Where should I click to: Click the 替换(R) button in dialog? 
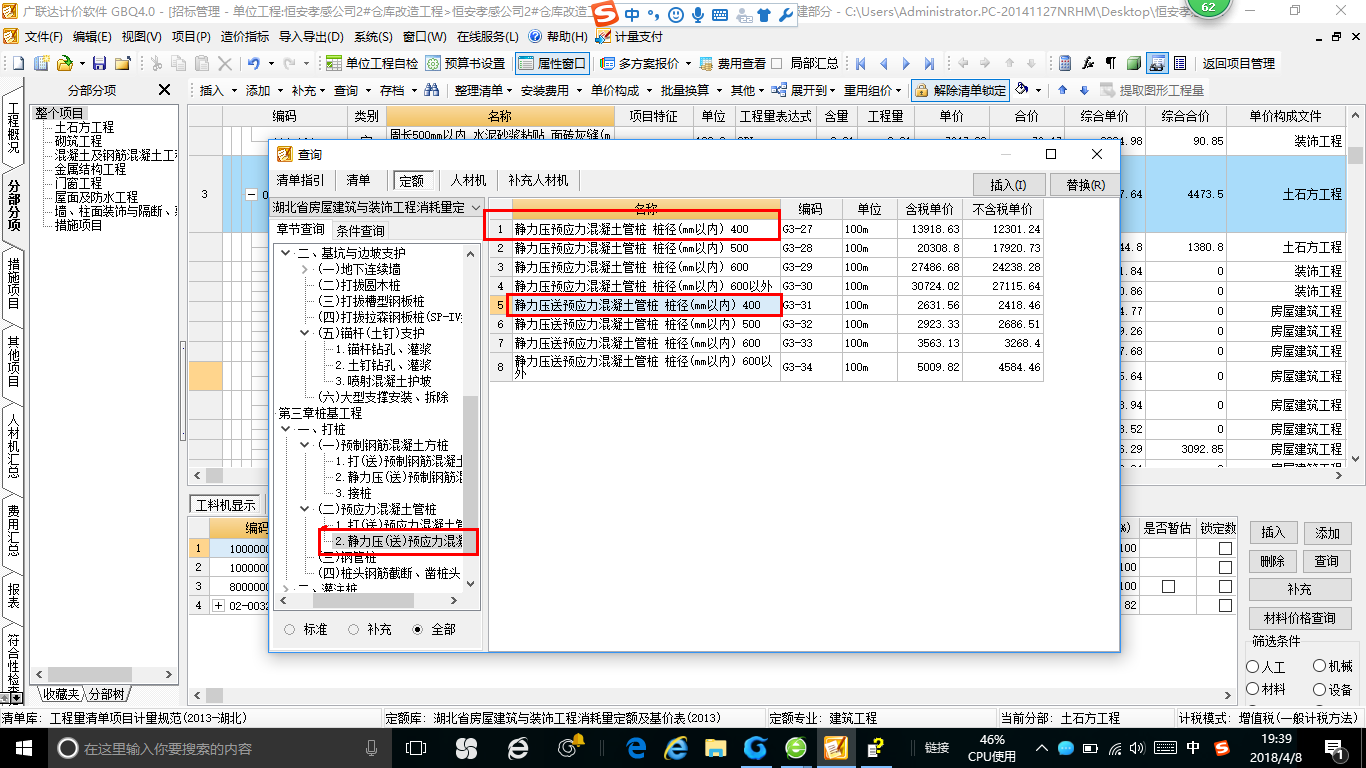click(1085, 185)
